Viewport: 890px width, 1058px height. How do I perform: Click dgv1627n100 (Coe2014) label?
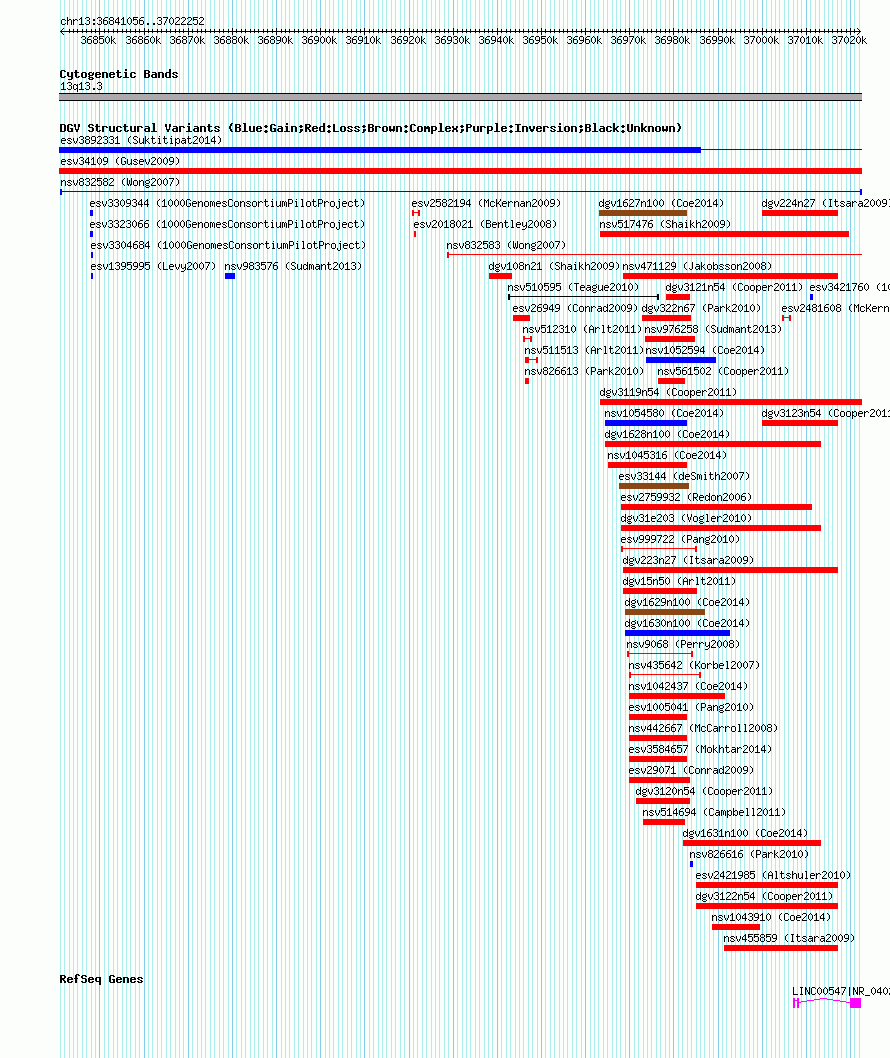661,203
